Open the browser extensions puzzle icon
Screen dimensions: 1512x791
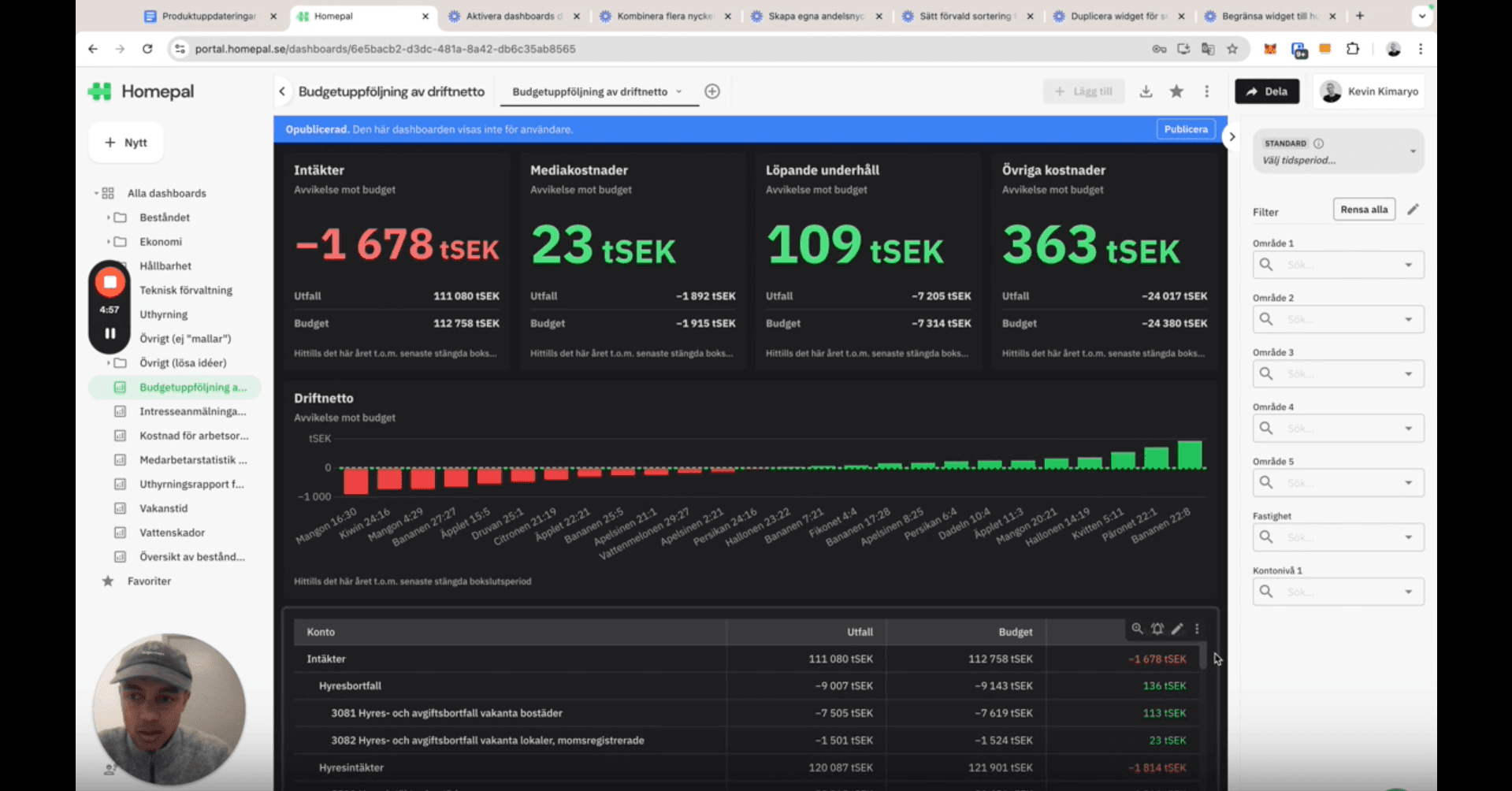click(1353, 49)
